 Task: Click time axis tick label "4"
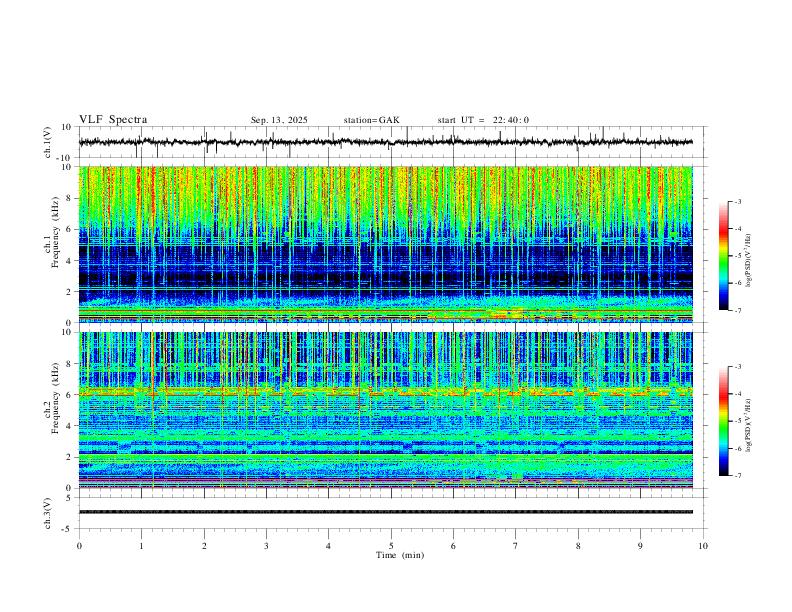point(328,546)
